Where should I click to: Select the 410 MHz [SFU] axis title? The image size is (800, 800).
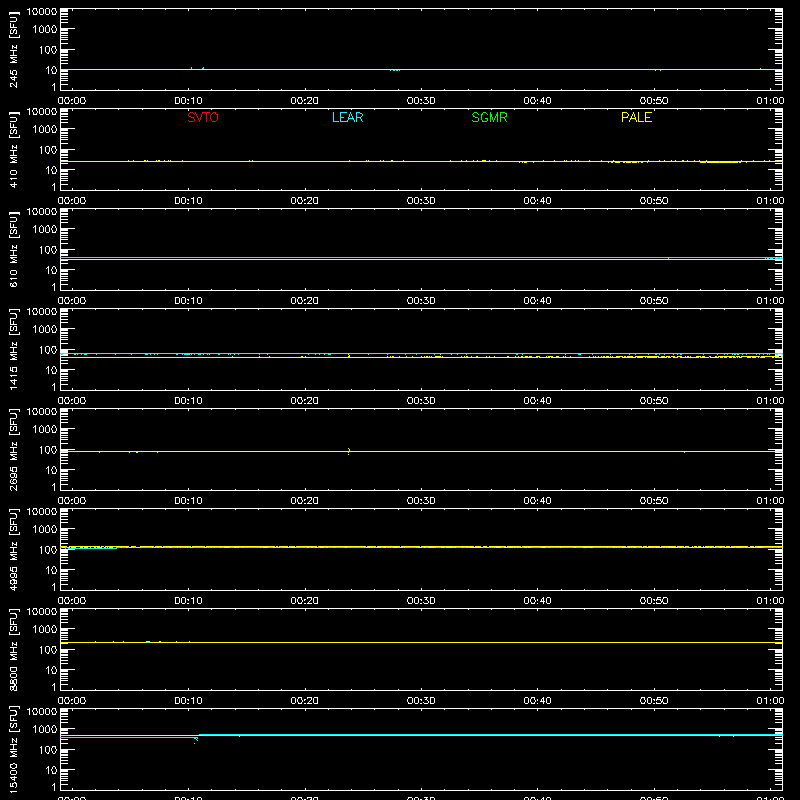[13, 149]
